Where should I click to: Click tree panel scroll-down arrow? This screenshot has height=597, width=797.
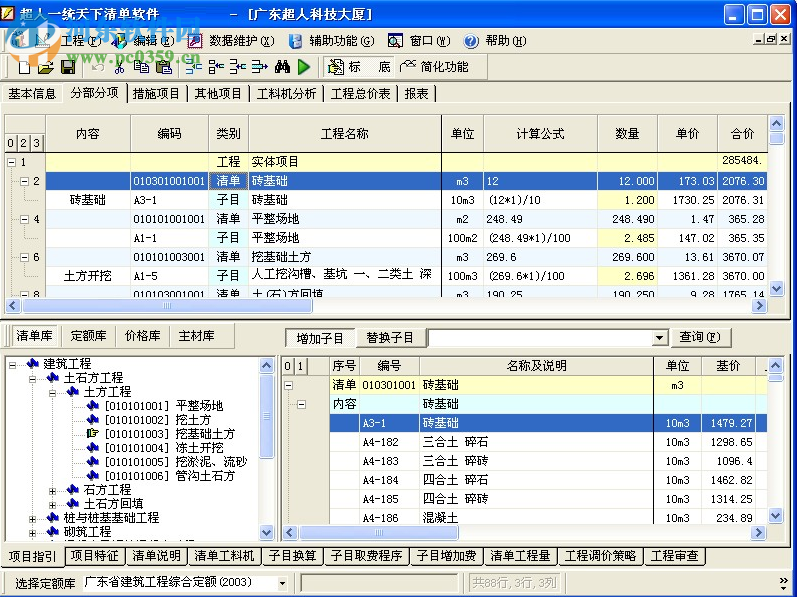click(x=266, y=533)
